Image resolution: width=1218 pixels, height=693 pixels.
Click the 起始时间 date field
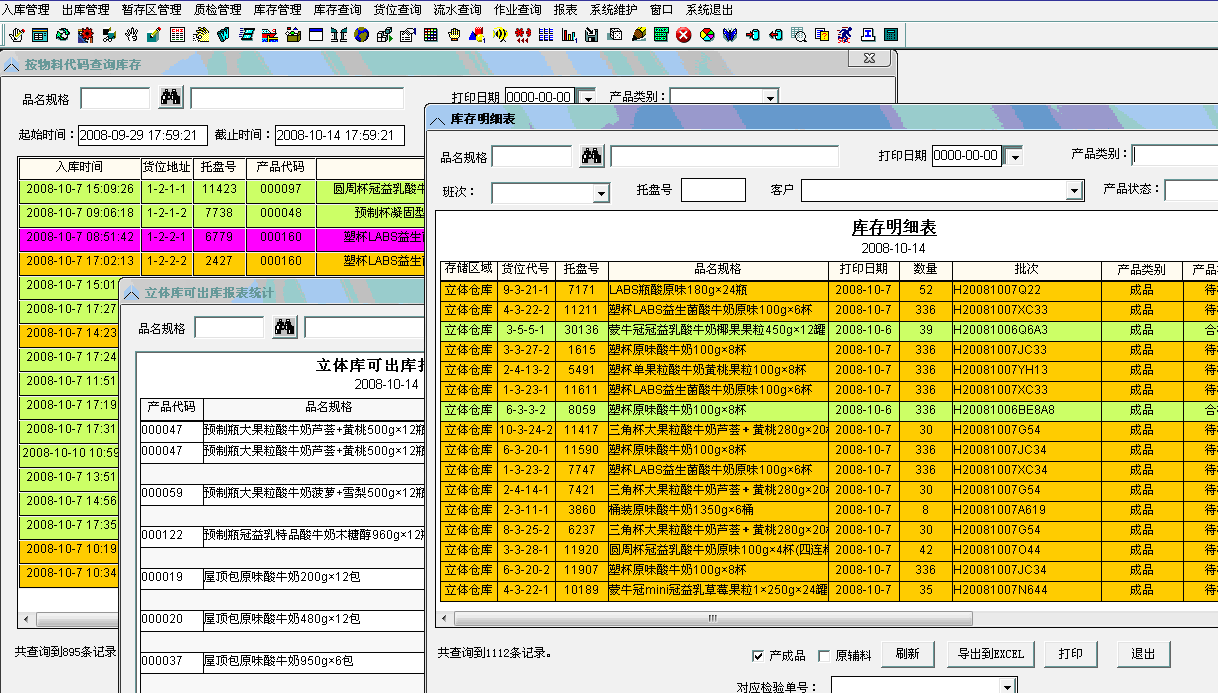pyautogui.click(x=142, y=135)
